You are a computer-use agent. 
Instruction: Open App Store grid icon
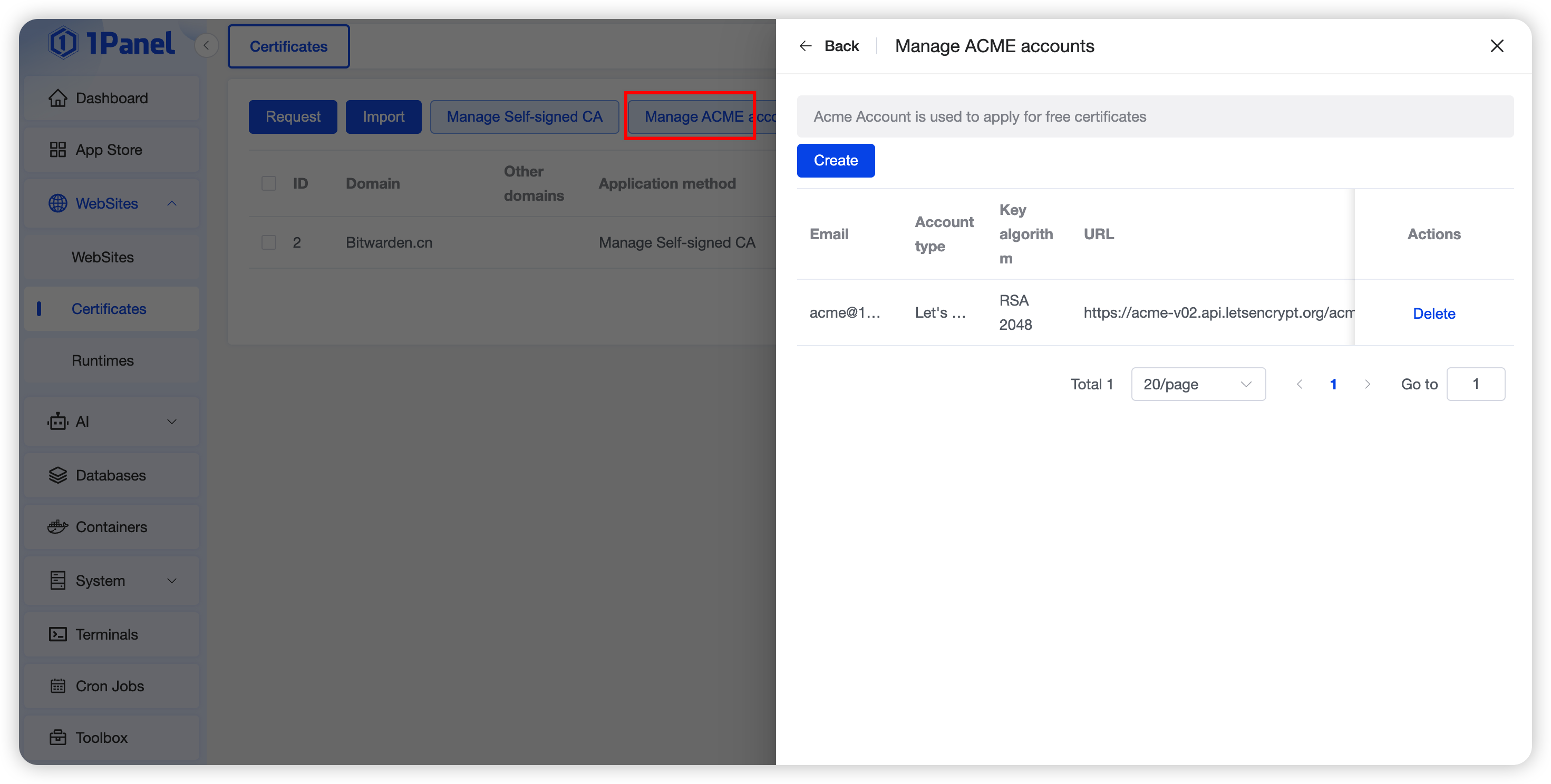pos(58,150)
